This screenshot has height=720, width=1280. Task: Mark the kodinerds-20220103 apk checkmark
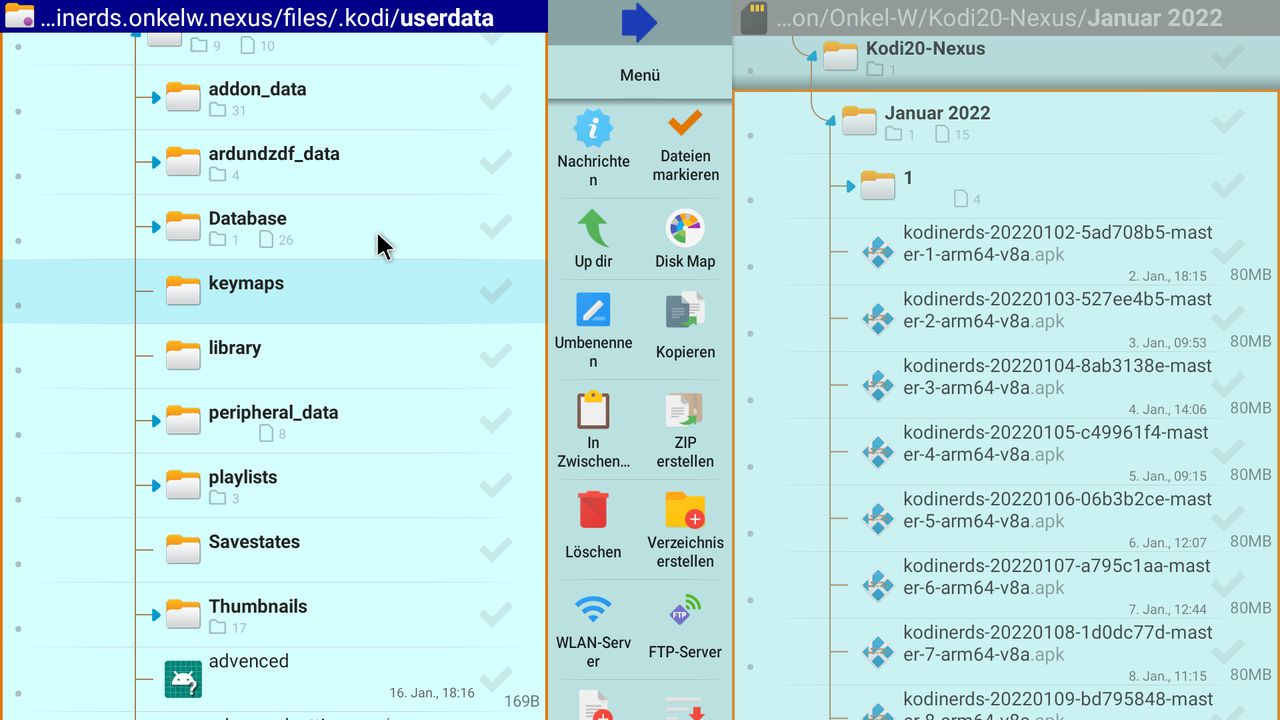1227,320
